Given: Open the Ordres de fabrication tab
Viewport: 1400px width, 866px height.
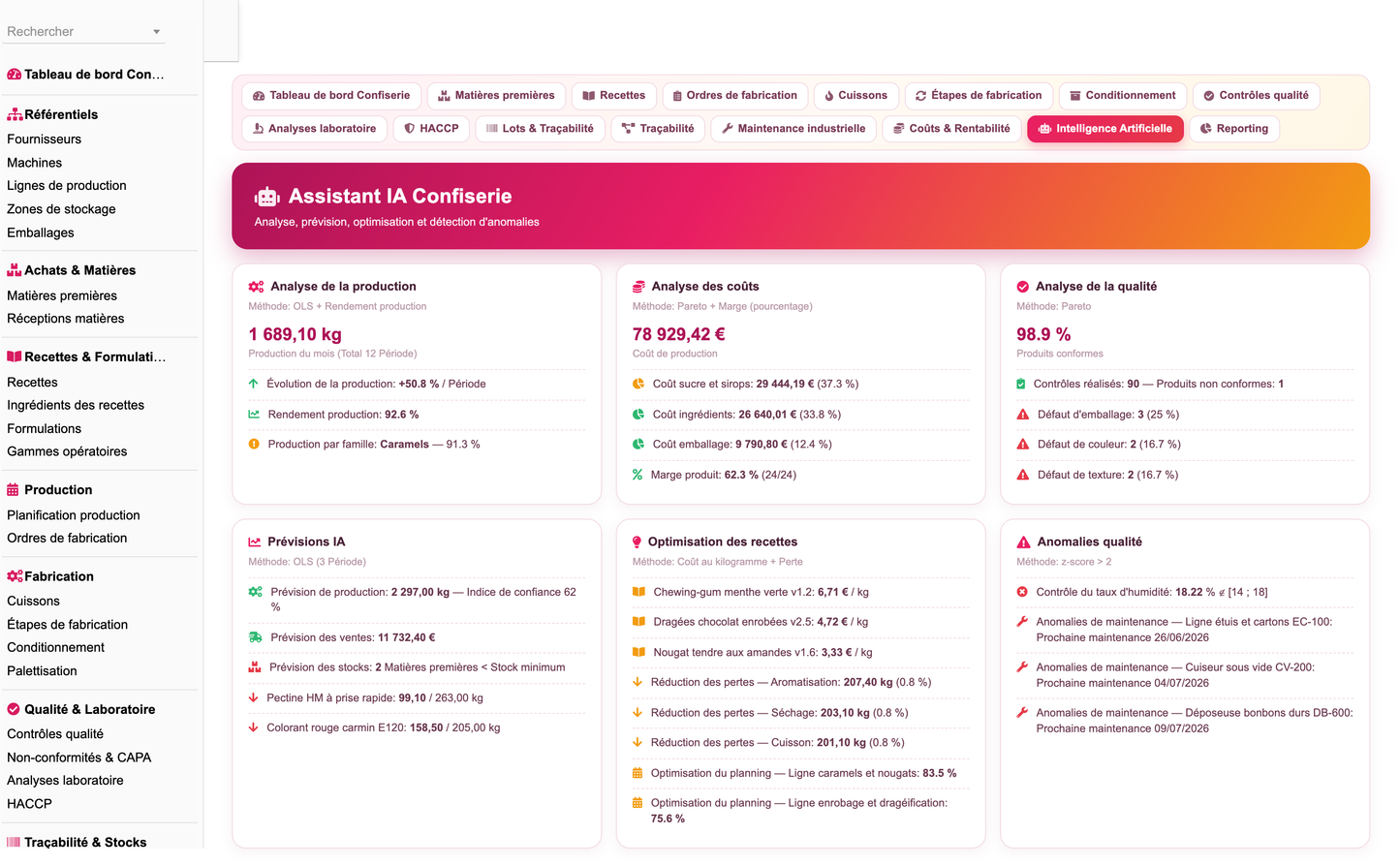Looking at the screenshot, I should 735,96.
